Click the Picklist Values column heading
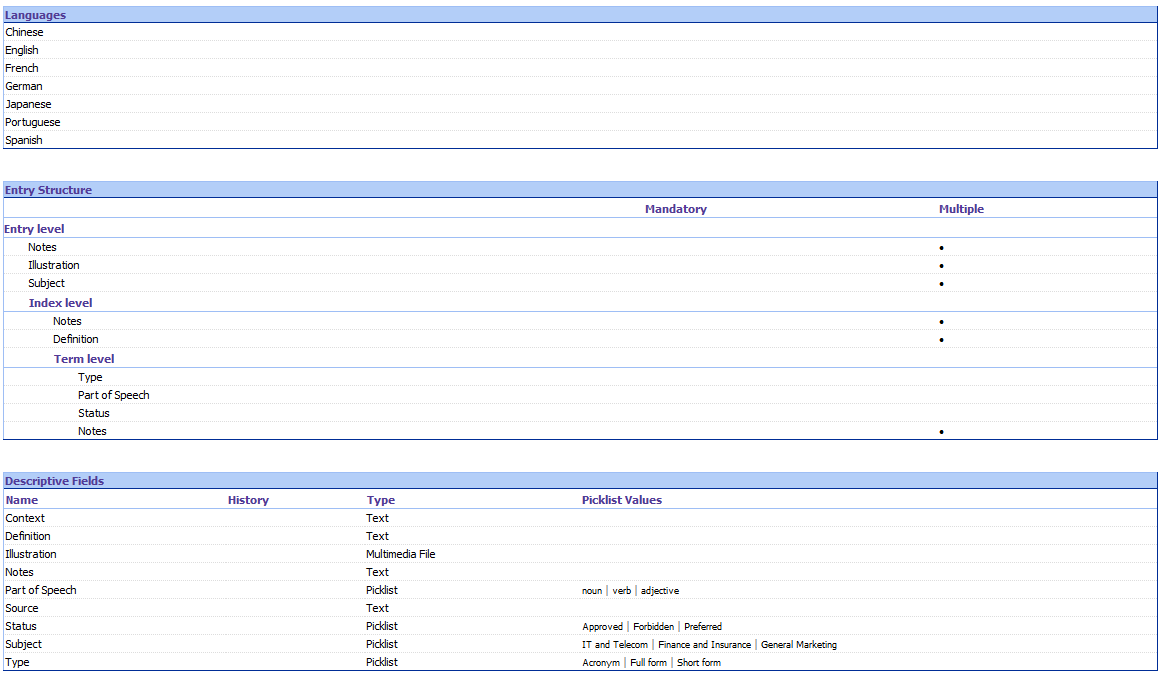 click(x=622, y=500)
